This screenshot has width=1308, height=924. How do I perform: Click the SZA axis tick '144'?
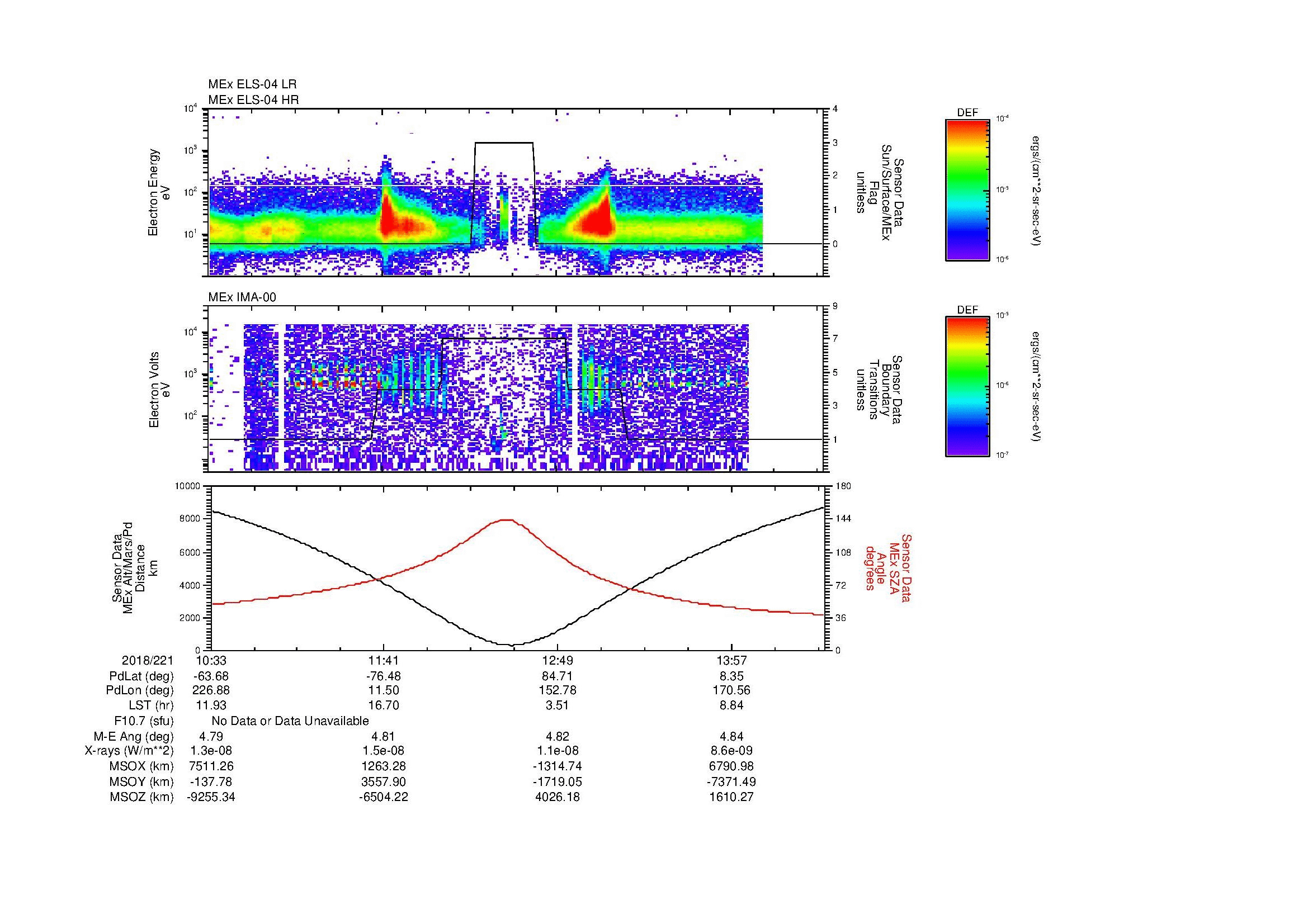coord(844,519)
